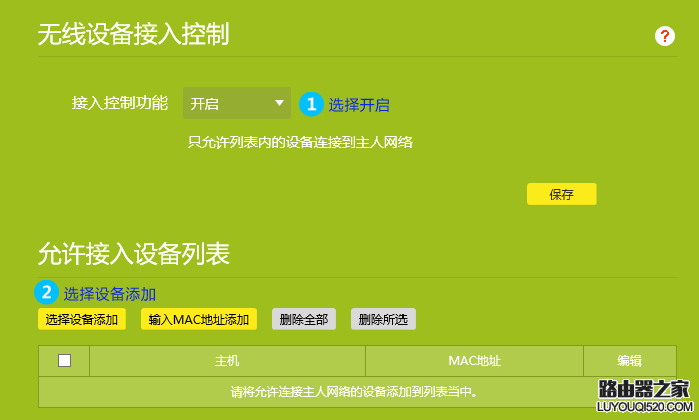Click the yellow 选择设备添加 button
The image size is (699, 420).
pos(82,319)
